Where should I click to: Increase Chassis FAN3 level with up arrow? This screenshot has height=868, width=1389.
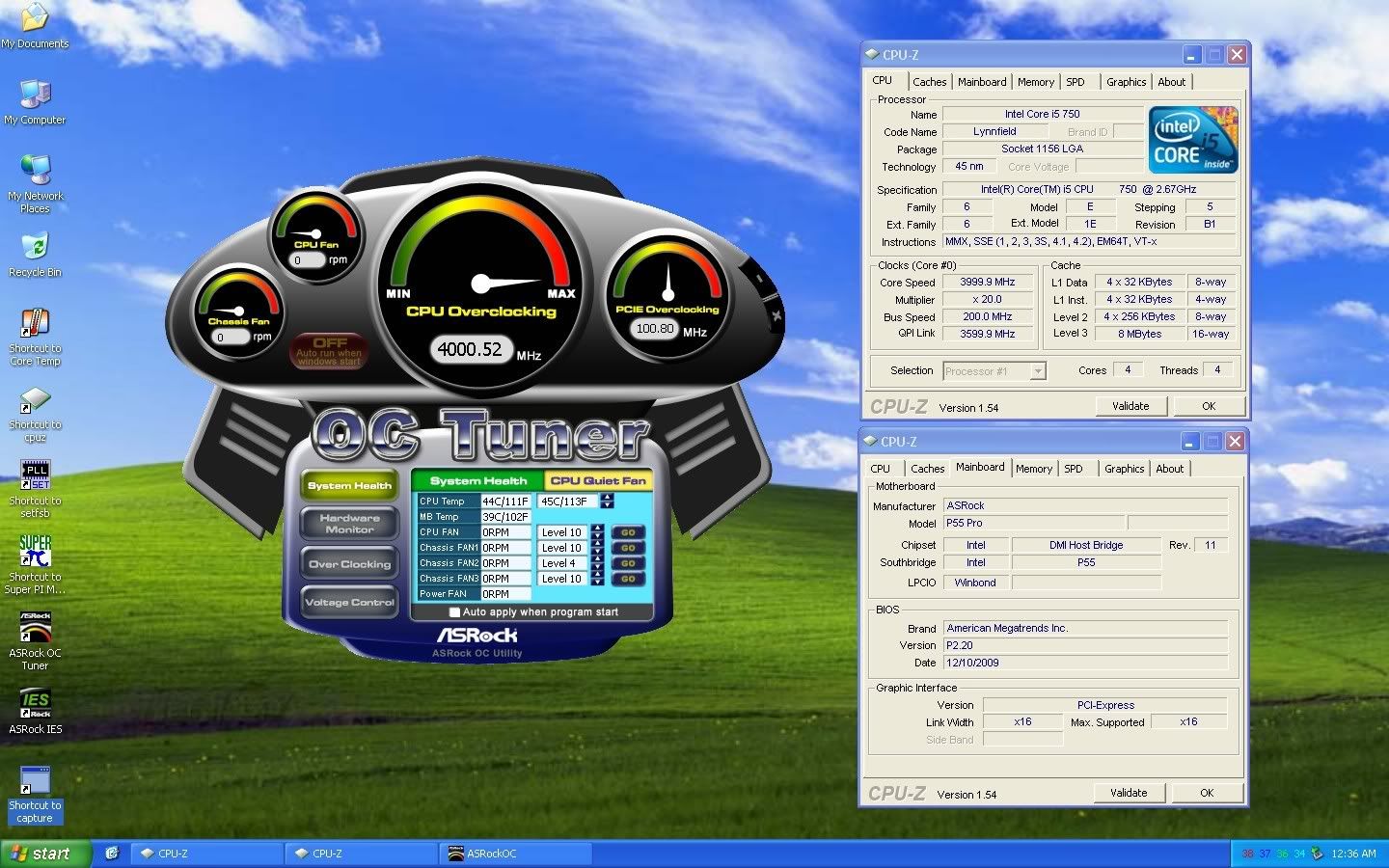click(598, 575)
